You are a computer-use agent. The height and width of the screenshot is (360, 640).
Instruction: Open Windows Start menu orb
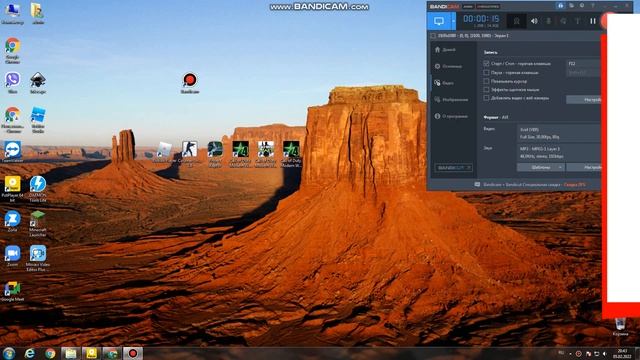(x=9, y=353)
